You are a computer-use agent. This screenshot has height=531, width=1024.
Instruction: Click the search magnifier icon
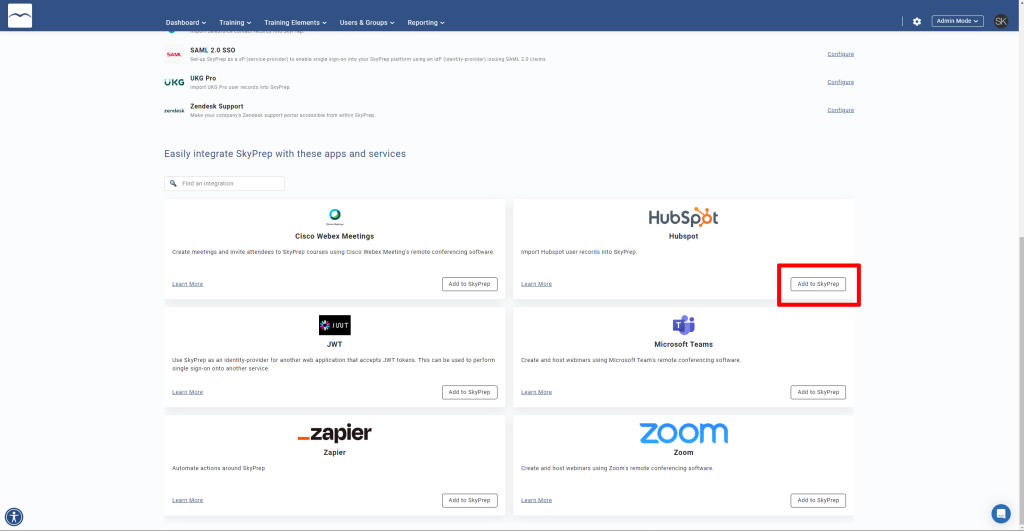[x=173, y=184]
